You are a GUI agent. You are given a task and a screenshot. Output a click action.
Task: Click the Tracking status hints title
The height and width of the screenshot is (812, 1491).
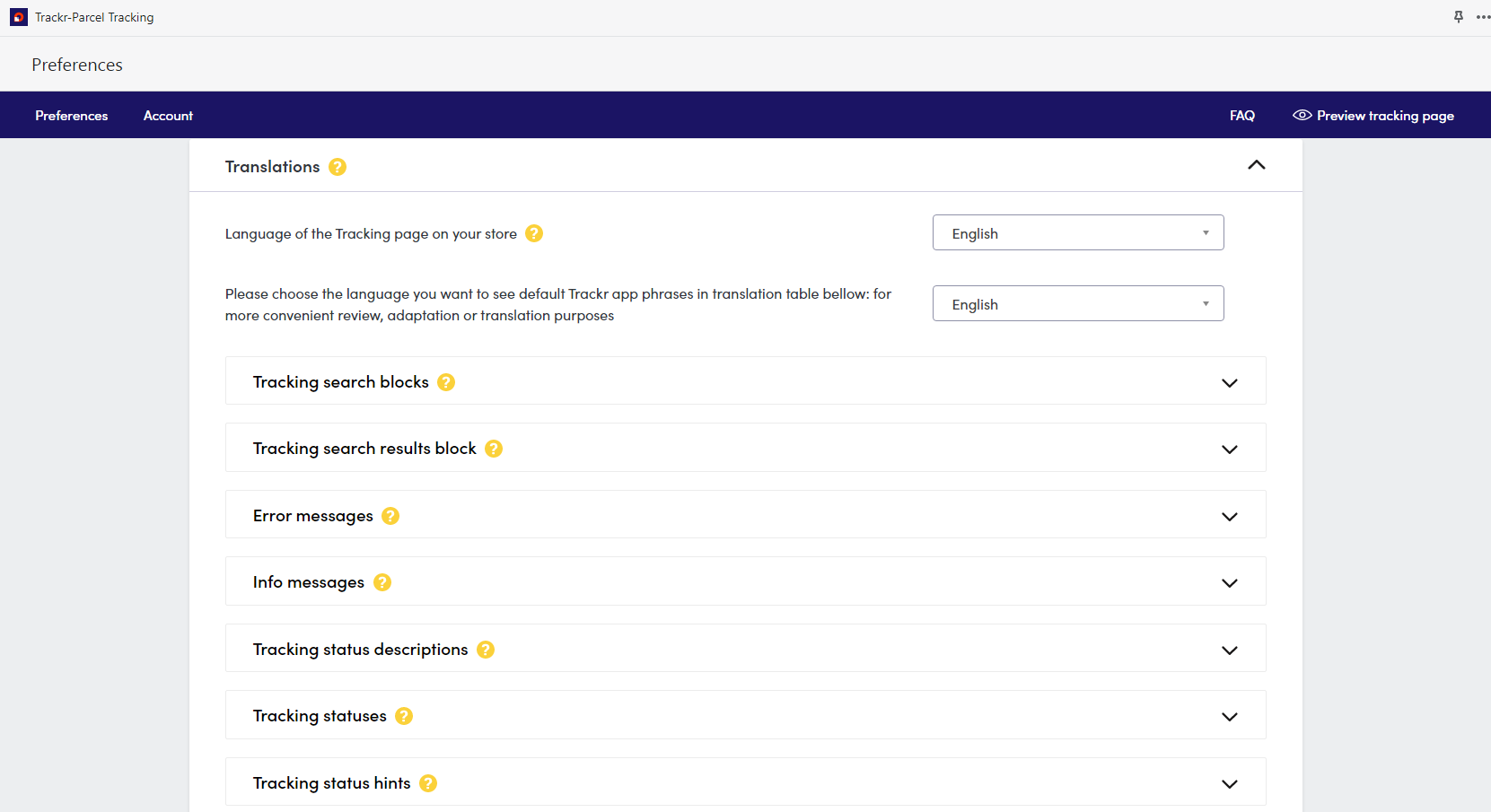332,783
